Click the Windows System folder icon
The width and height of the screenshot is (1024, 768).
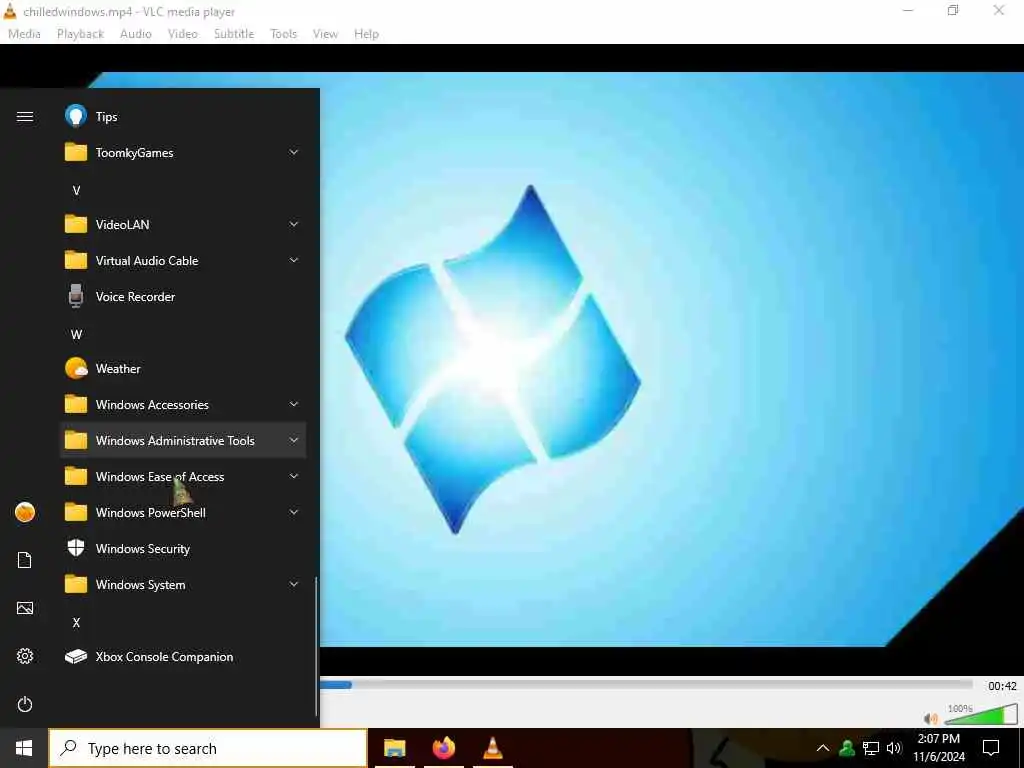click(x=76, y=584)
